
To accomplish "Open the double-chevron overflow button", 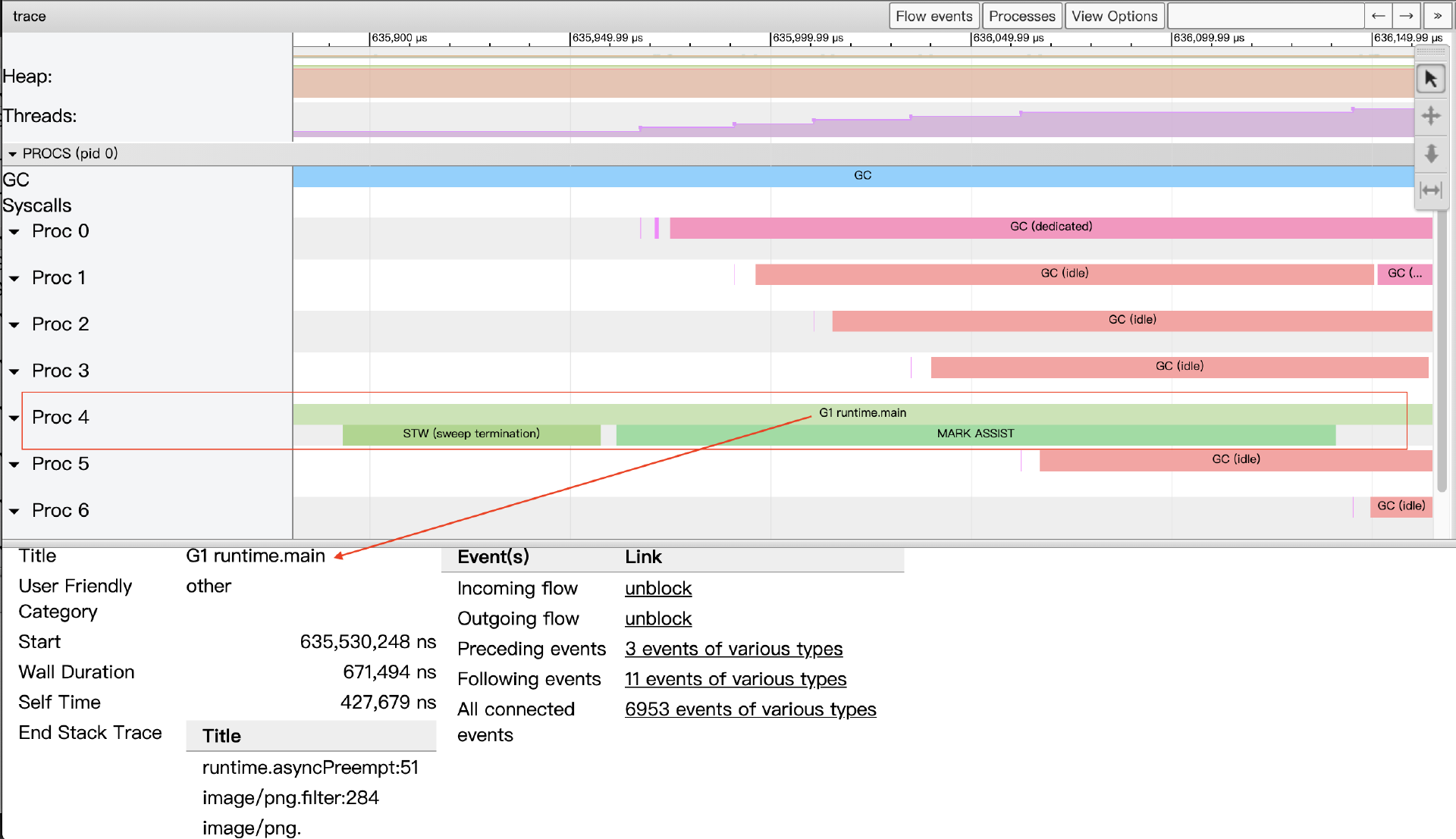I will [x=1437, y=16].
